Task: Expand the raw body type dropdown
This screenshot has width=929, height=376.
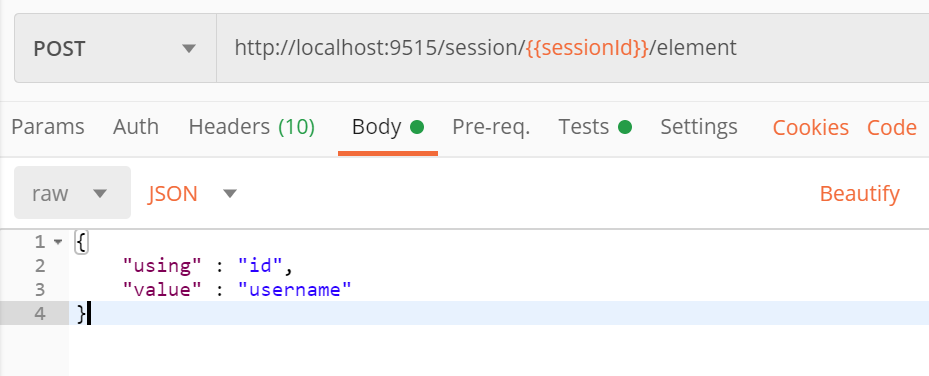Action: (x=72, y=193)
